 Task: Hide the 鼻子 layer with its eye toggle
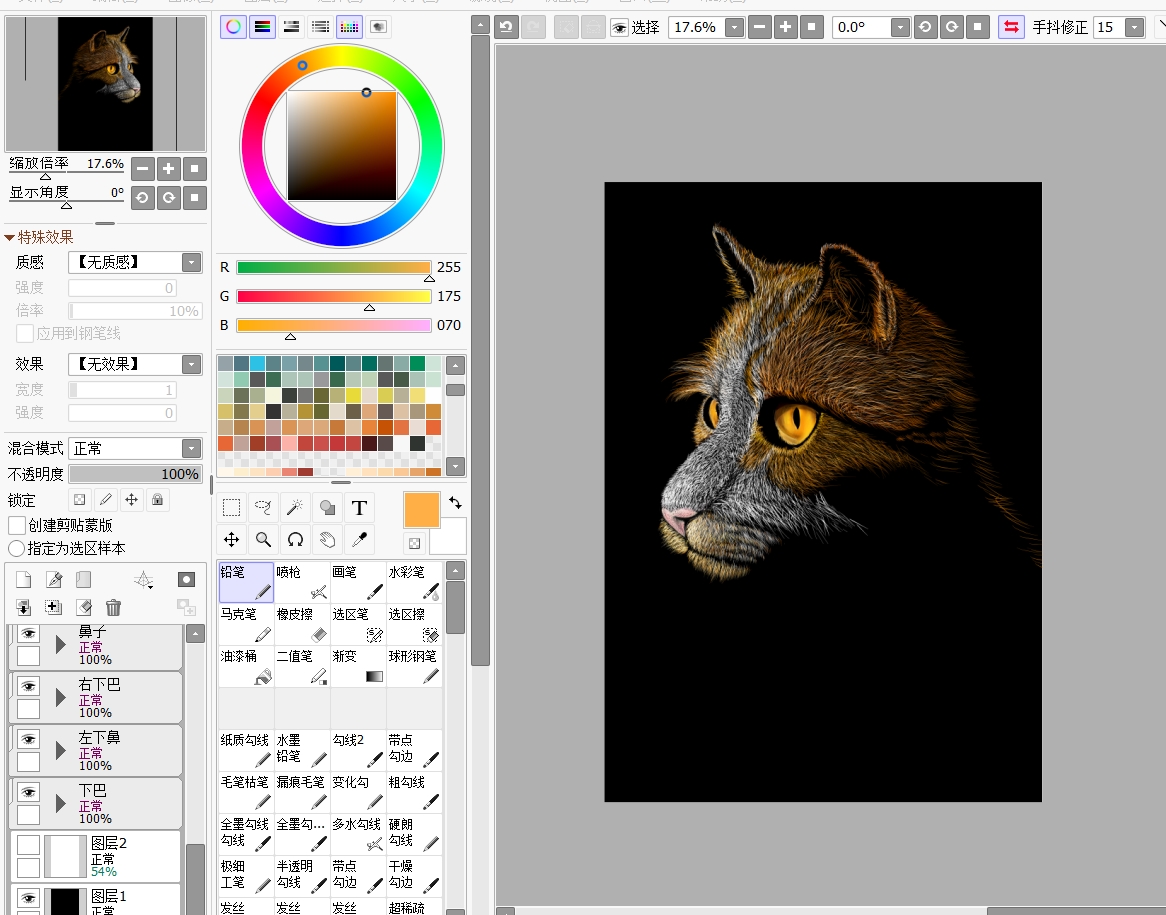[x=28, y=632]
